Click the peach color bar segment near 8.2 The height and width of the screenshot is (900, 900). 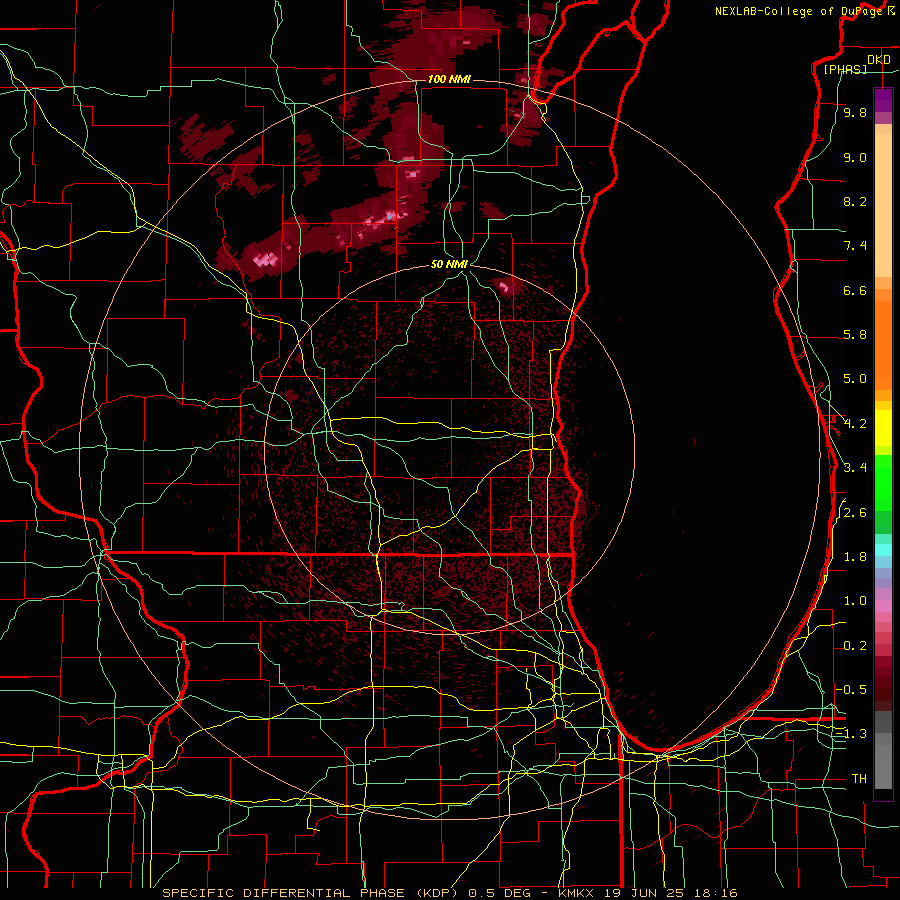pos(883,205)
